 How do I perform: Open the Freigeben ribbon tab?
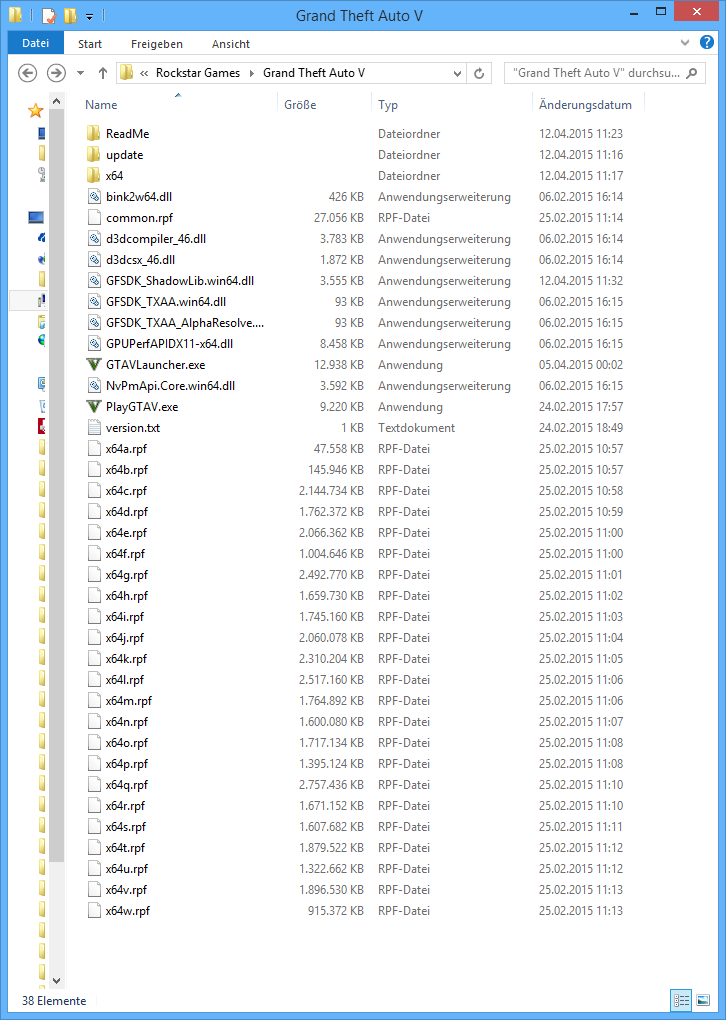(x=157, y=44)
